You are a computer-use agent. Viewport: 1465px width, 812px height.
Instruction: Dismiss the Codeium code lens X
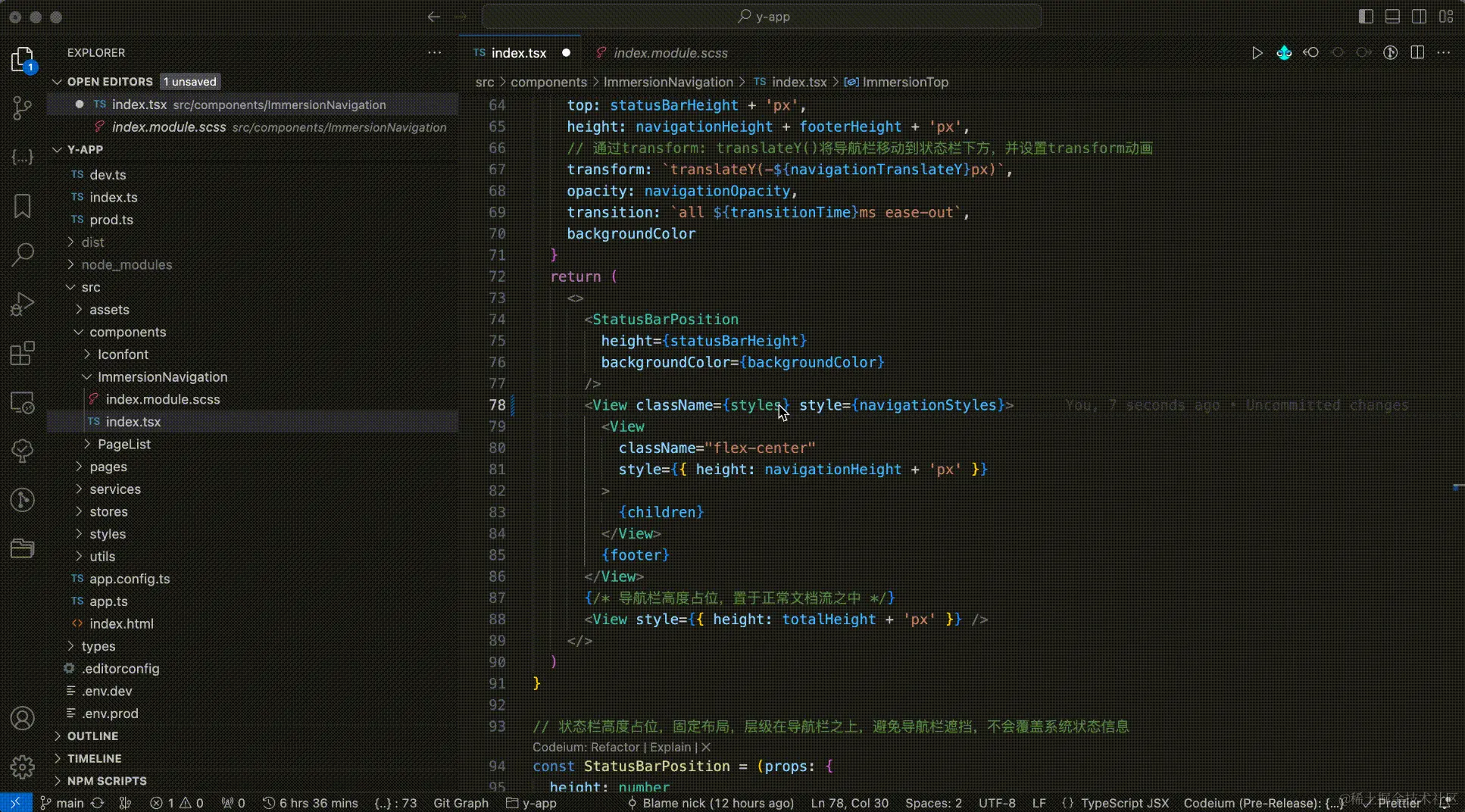click(706, 747)
